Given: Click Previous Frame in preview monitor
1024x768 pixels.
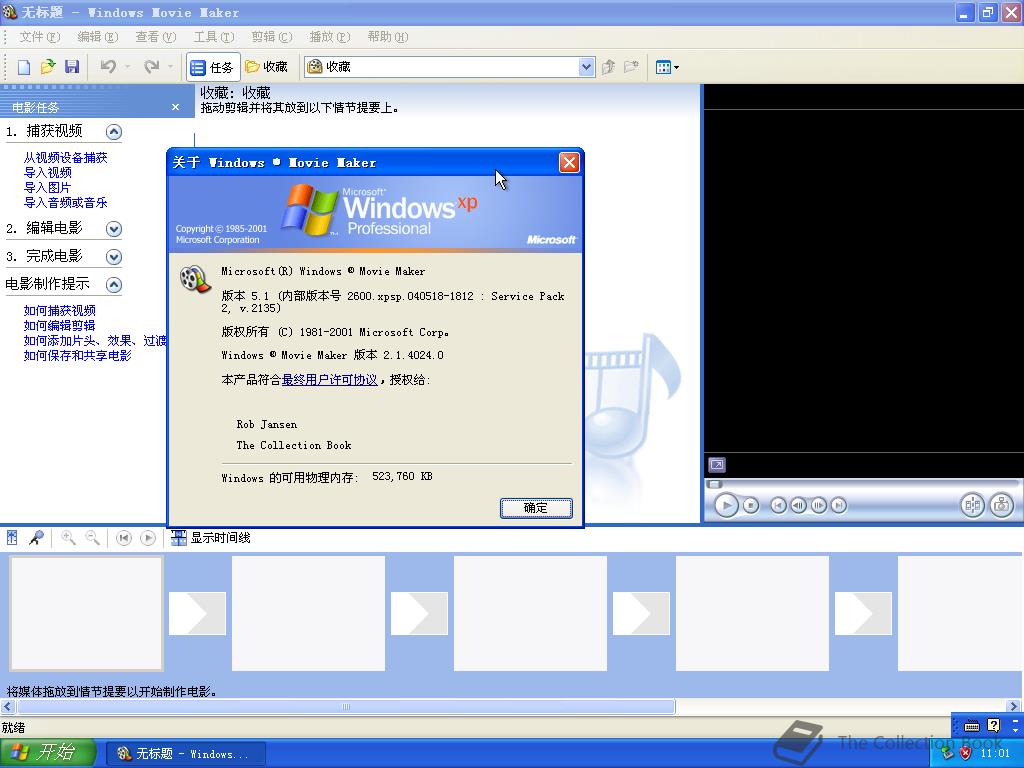Looking at the screenshot, I should pyautogui.click(x=798, y=505).
